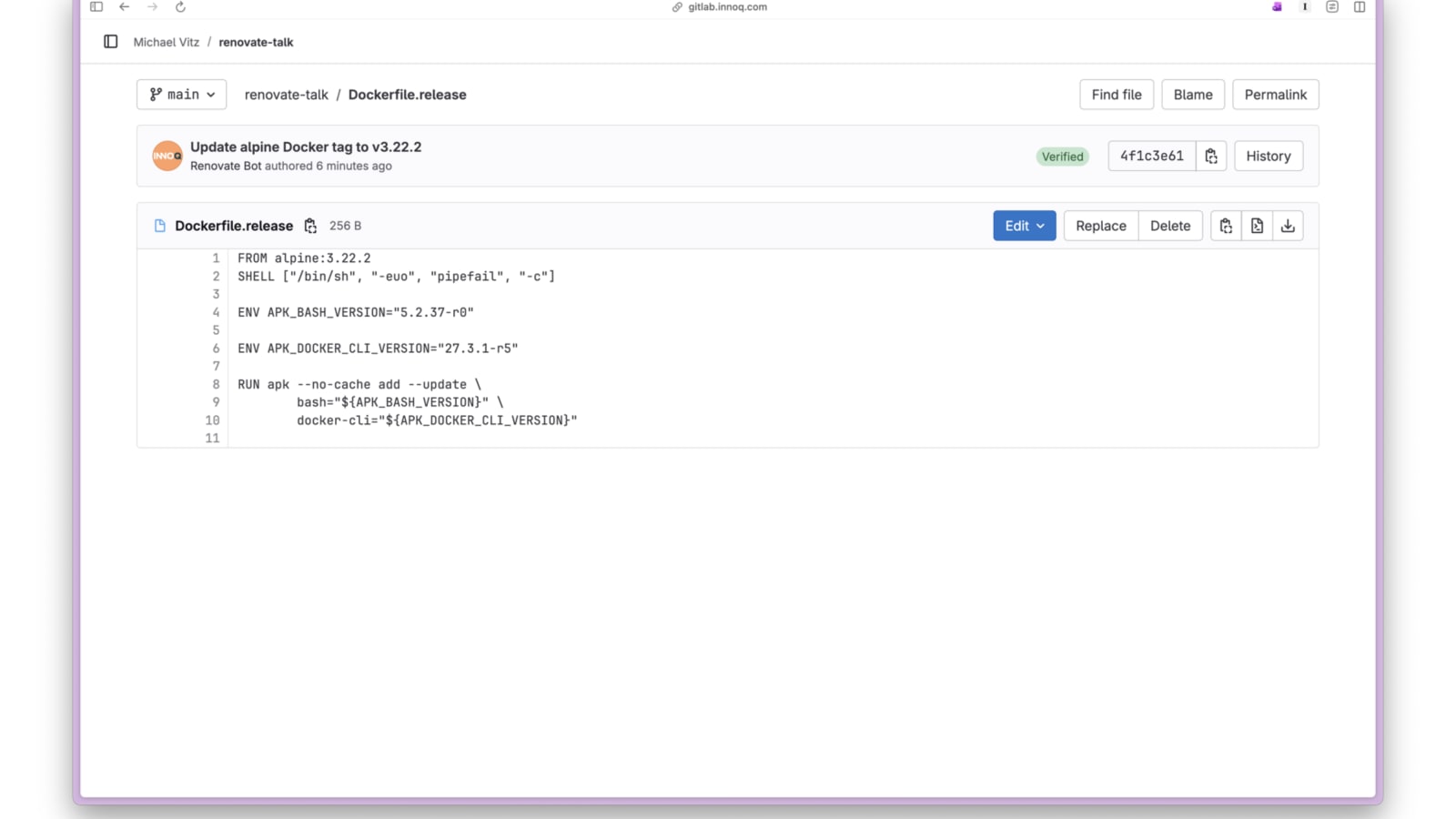Select line number 8
The width and height of the screenshot is (1456, 819).
click(x=216, y=384)
